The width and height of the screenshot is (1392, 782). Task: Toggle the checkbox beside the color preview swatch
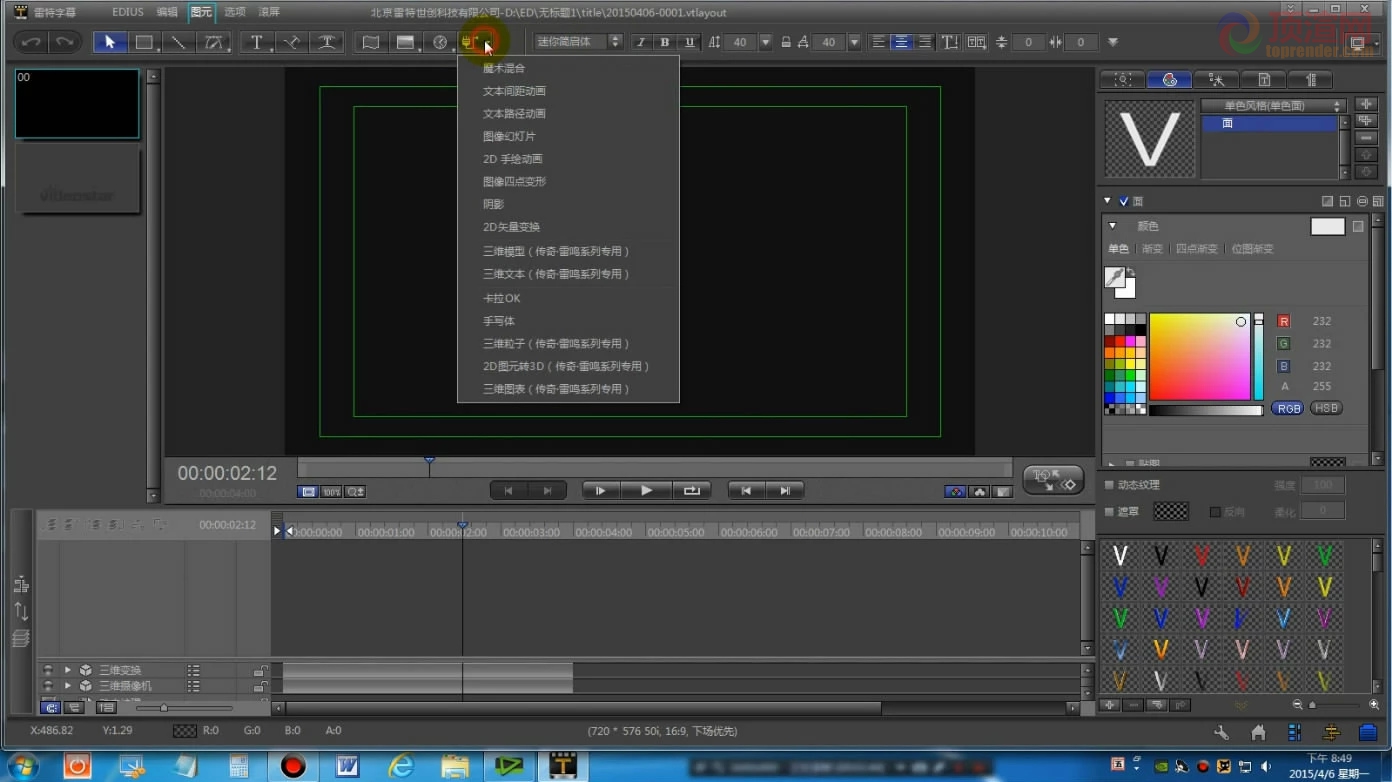point(1358,226)
